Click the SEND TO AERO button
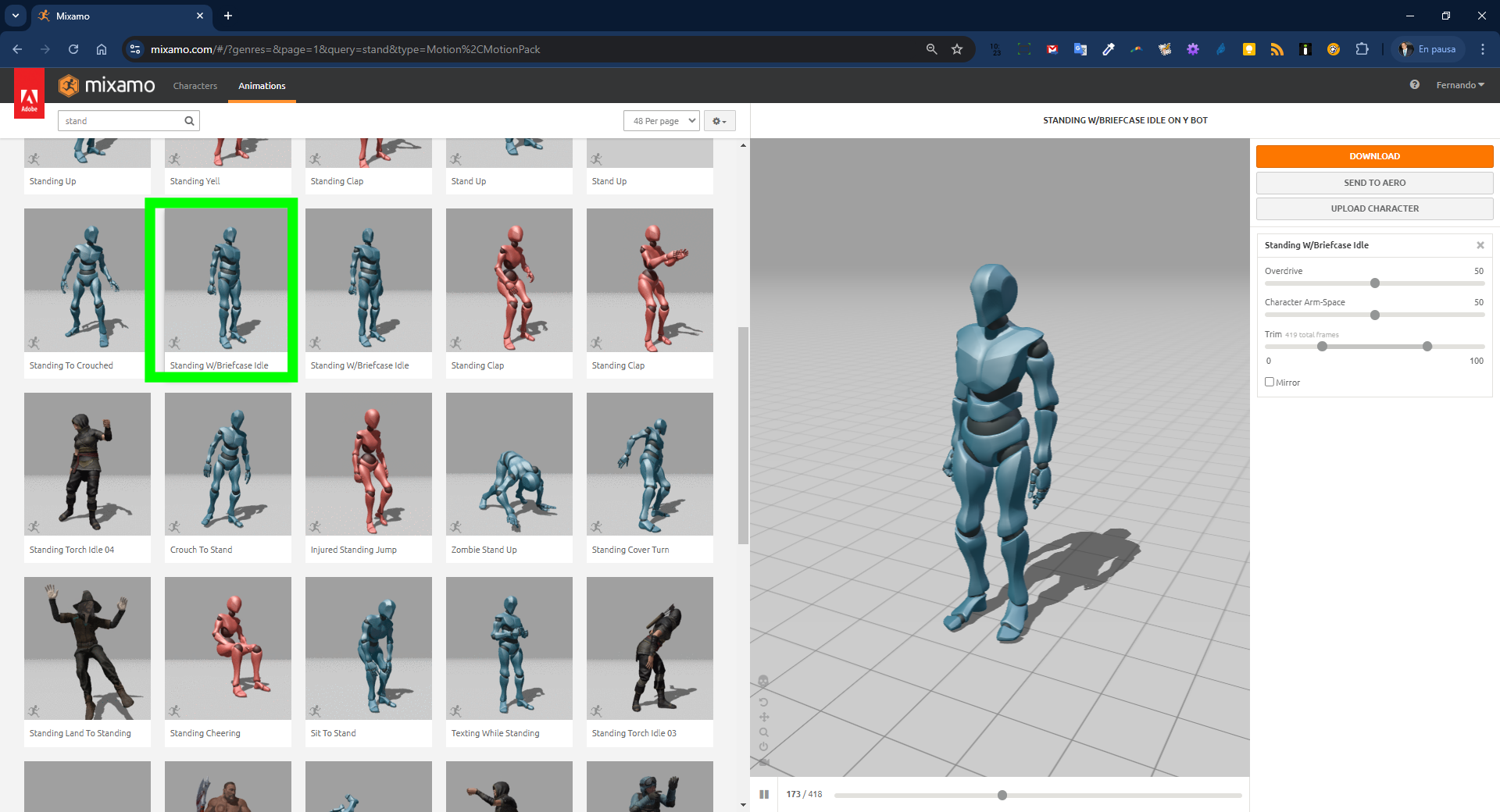 point(1374,183)
